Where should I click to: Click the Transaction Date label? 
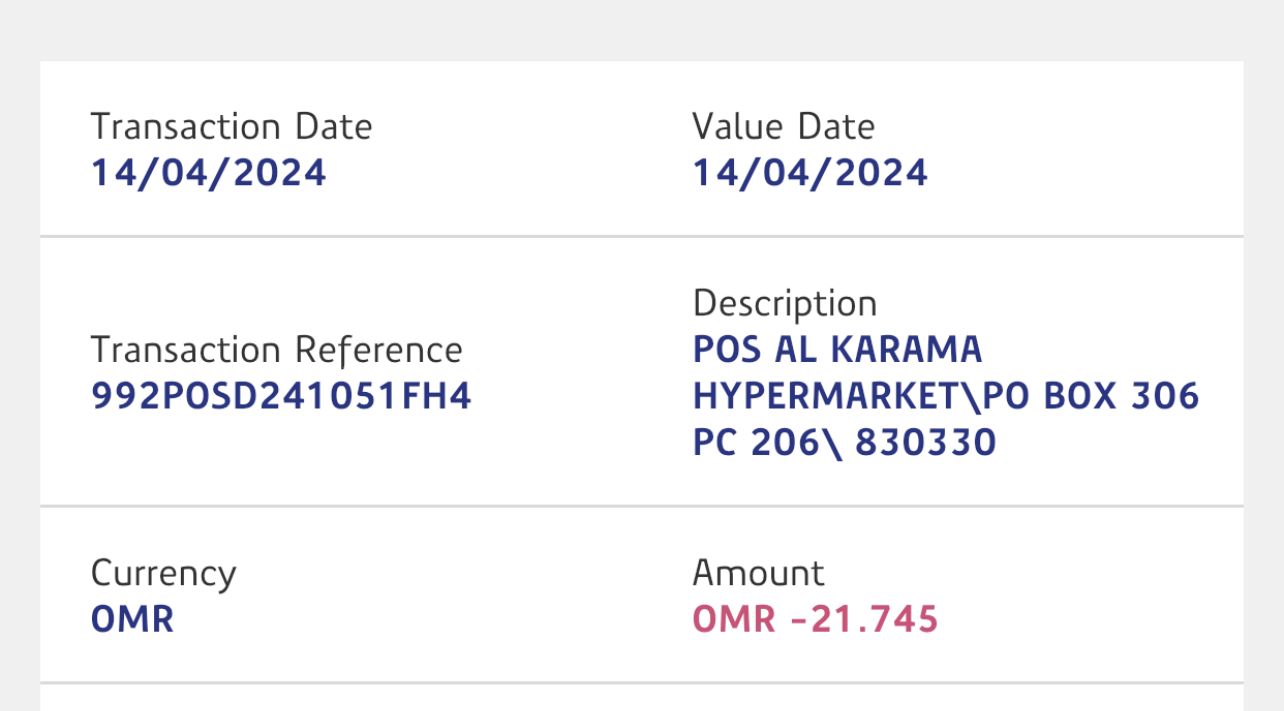pos(231,127)
